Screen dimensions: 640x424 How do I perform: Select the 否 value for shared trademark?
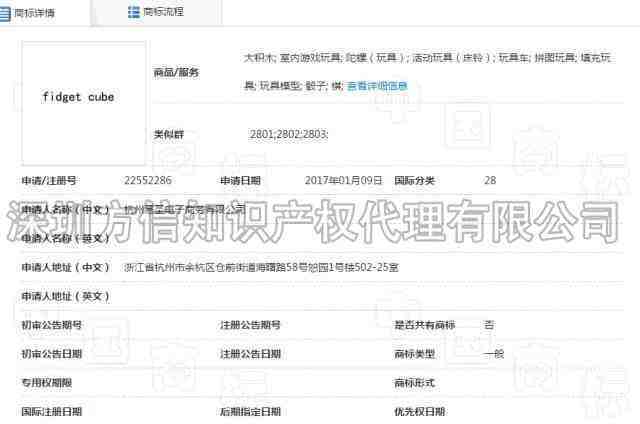pyautogui.click(x=489, y=325)
